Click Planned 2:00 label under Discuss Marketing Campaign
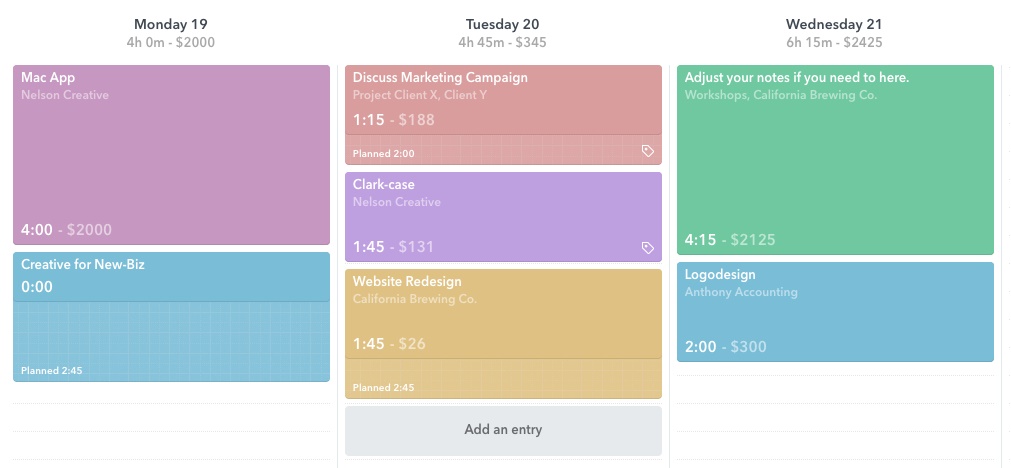 (384, 154)
